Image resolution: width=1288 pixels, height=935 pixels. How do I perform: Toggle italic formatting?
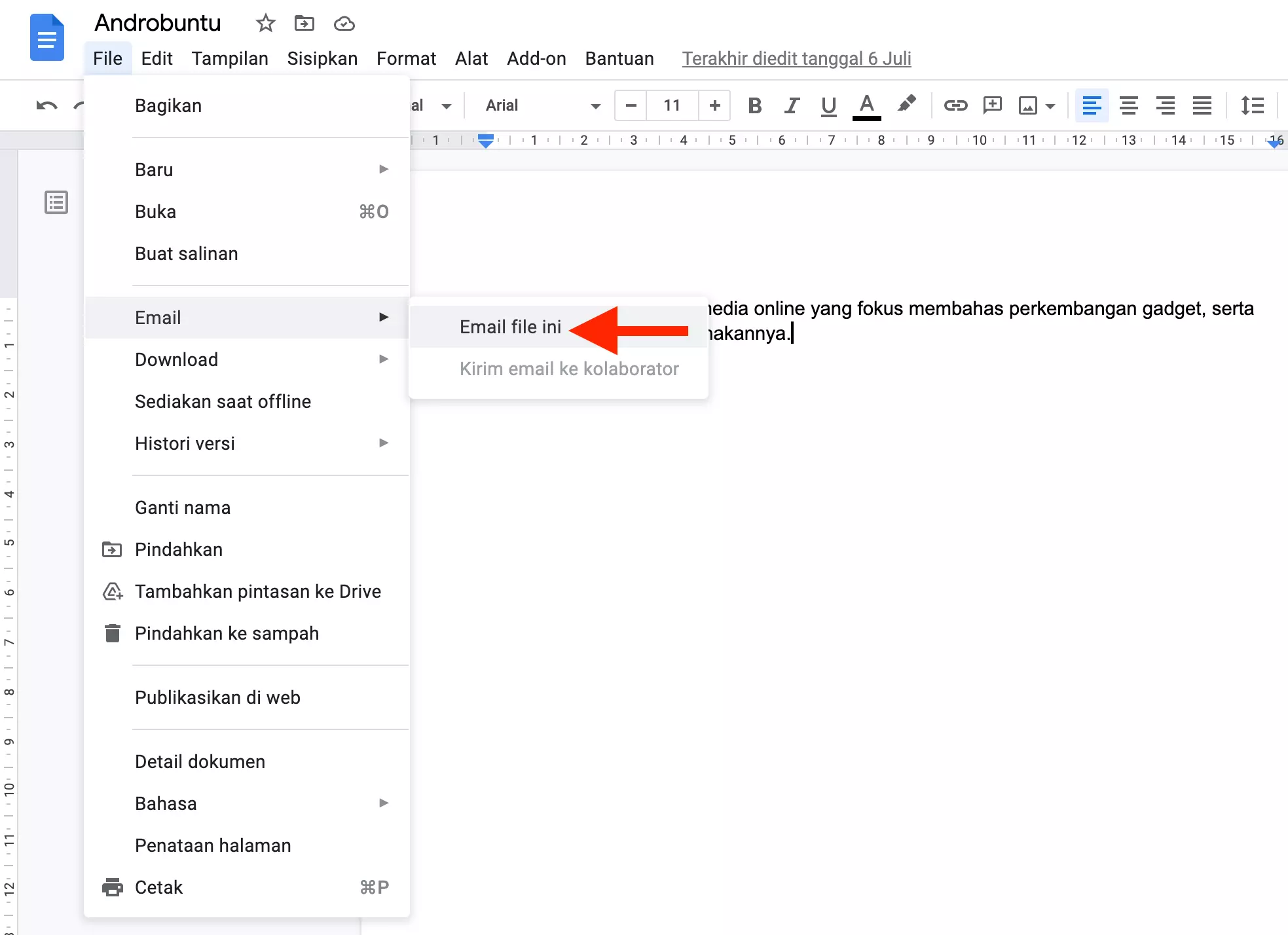(791, 105)
